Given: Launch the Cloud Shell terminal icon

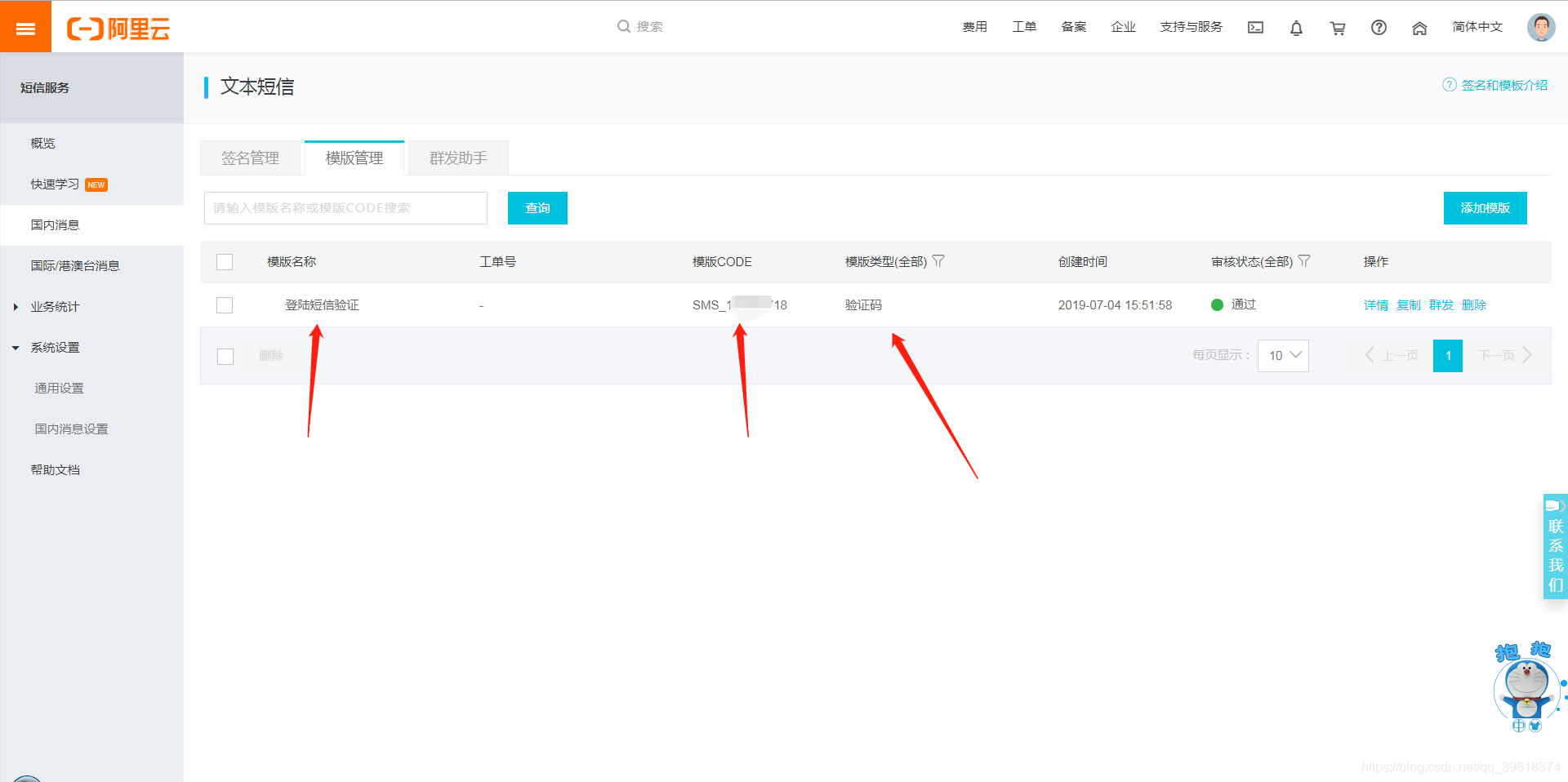Looking at the screenshot, I should 1255,27.
